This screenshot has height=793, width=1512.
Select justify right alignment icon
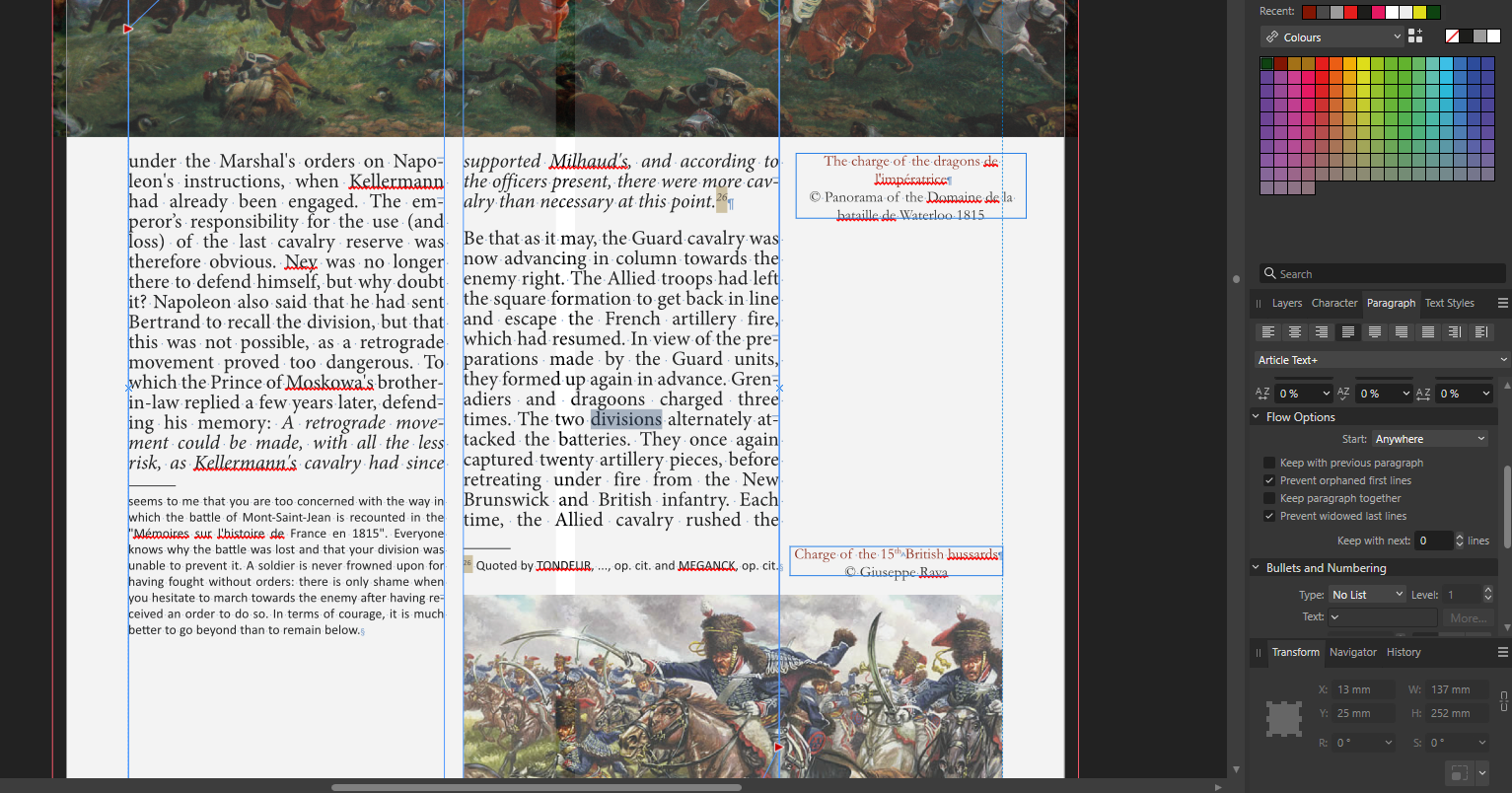click(x=1402, y=332)
